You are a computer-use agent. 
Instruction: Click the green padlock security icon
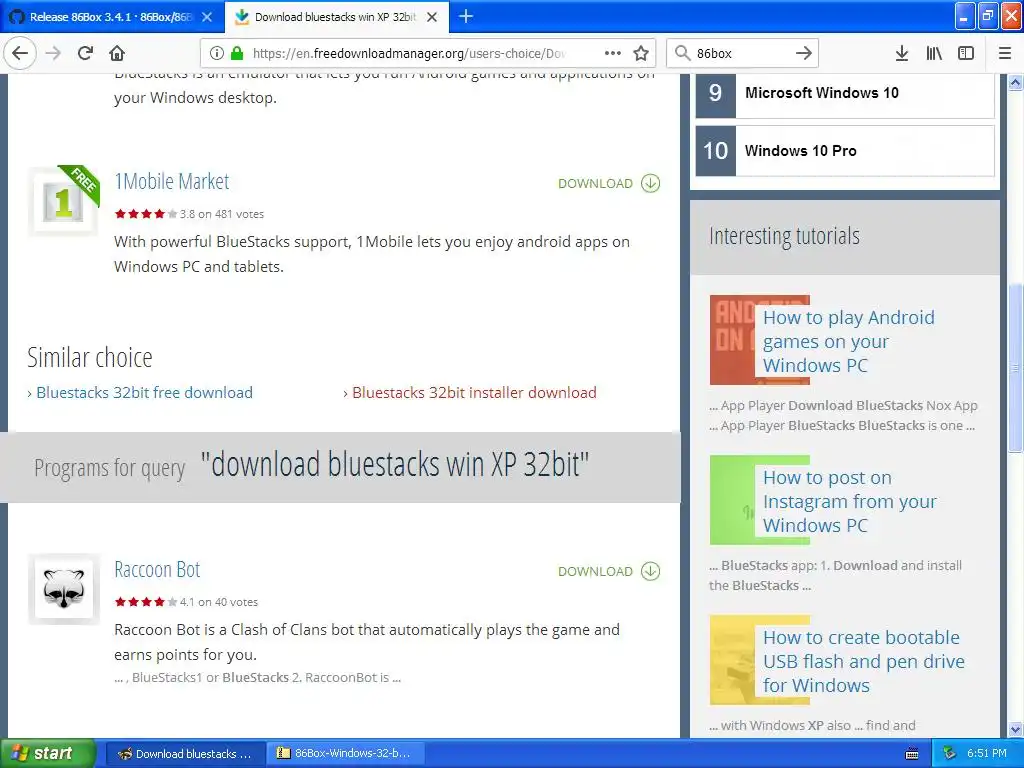click(237, 53)
